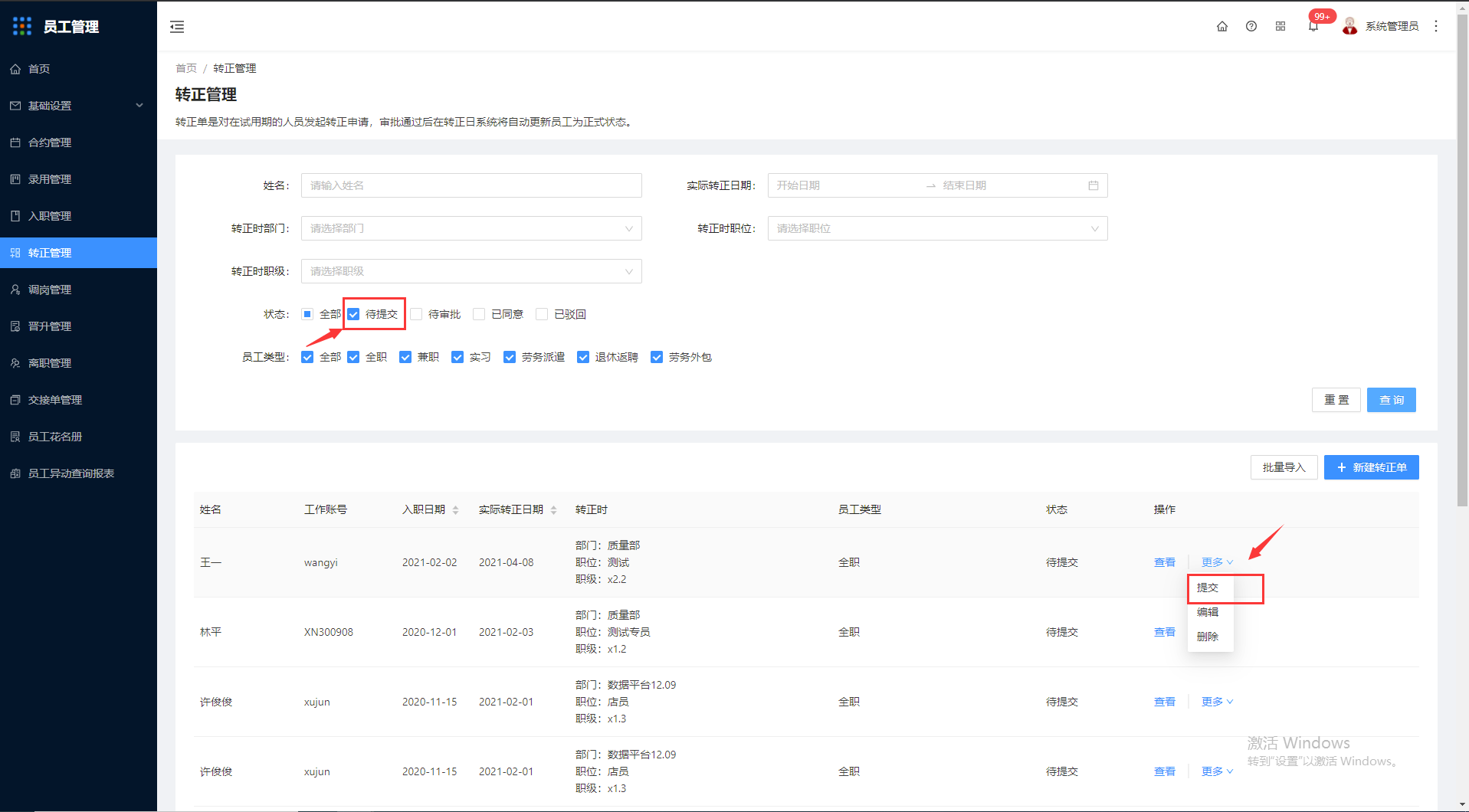Uncheck the 实习 employee type checkbox
Viewport: 1469px width, 812px height.
[x=457, y=357]
